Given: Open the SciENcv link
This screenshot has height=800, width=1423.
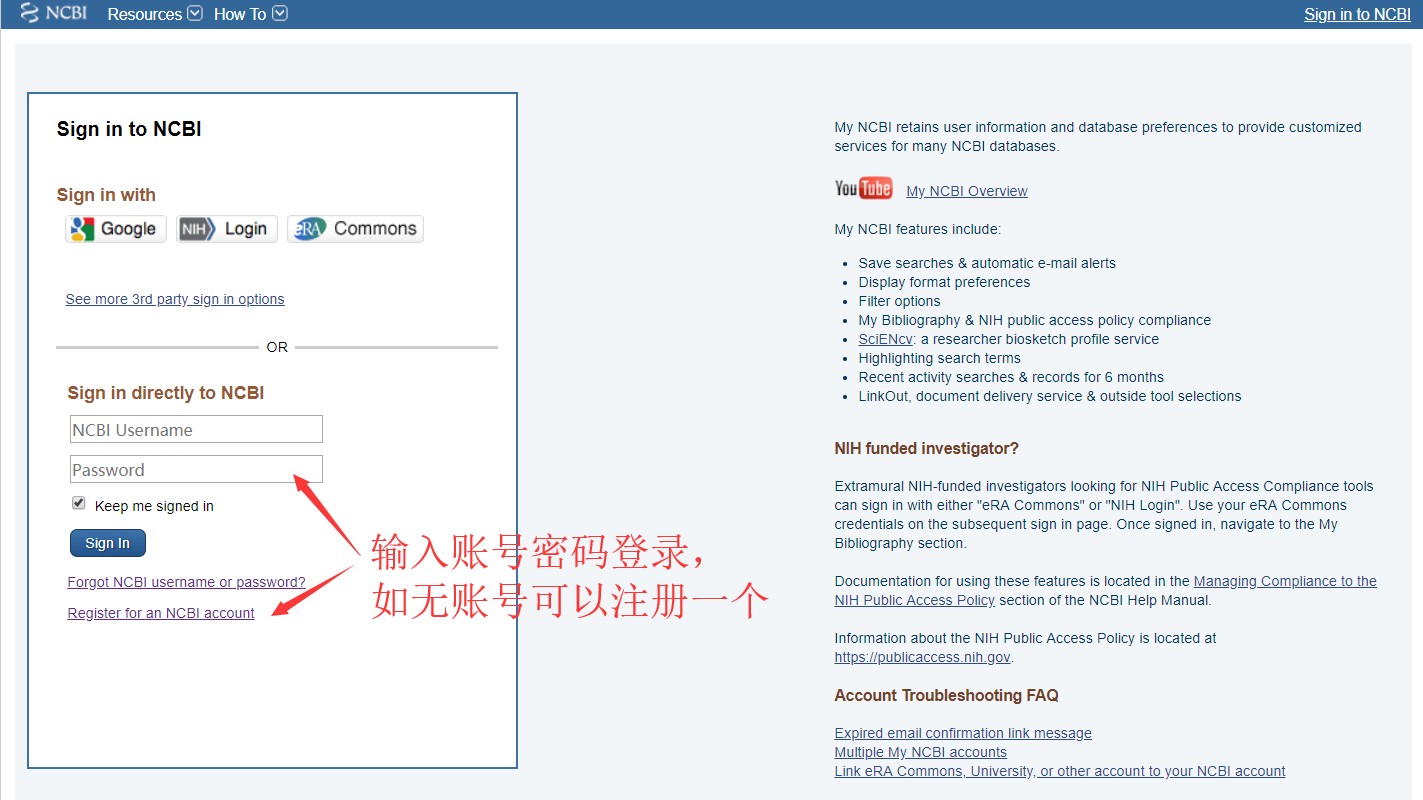Looking at the screenshot, I should pos(885,339).
